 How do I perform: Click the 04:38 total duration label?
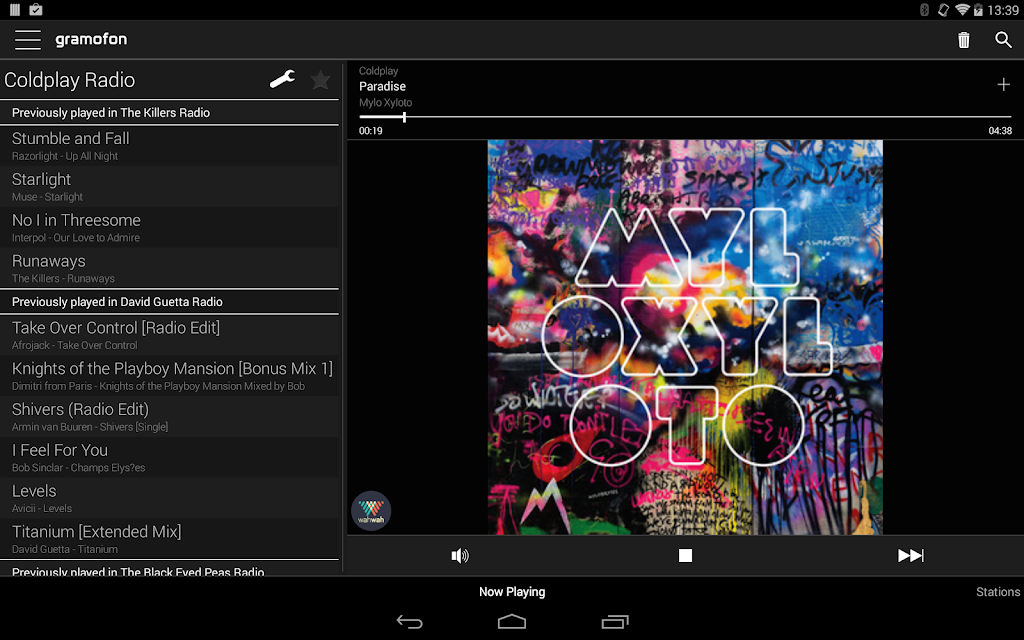pos(1000,131)
